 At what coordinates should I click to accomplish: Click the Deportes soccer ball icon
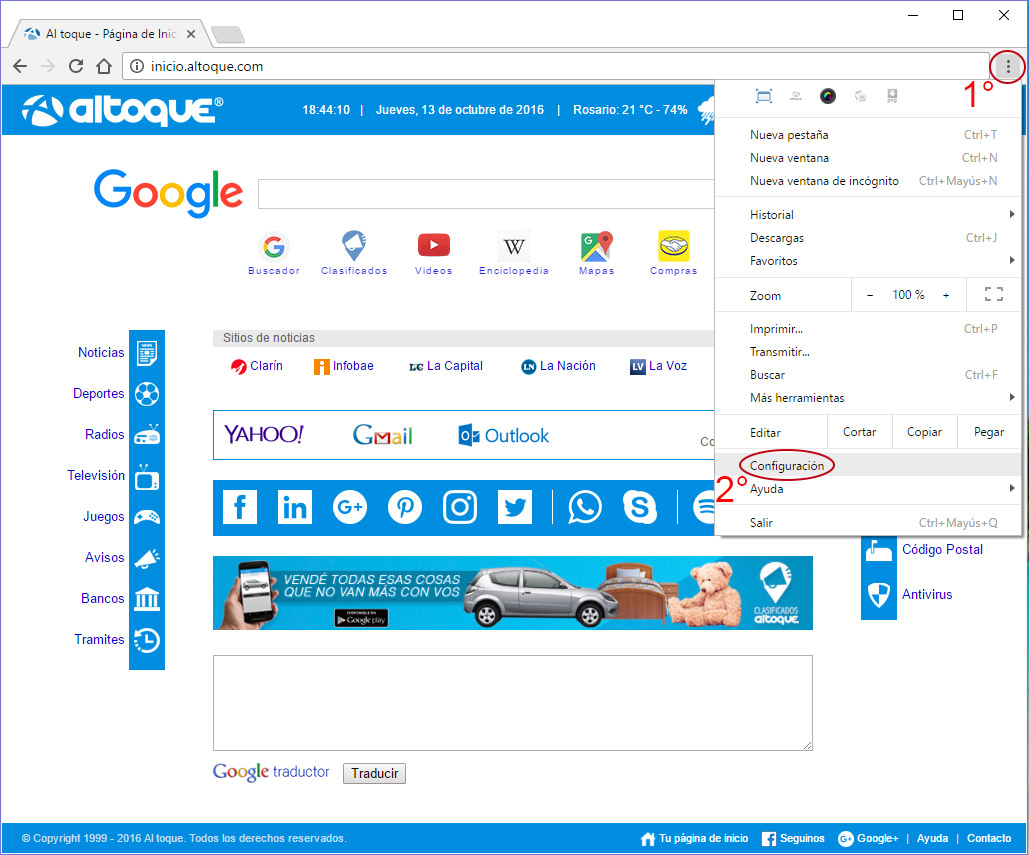pyautogui.click(x=147, y=394)
